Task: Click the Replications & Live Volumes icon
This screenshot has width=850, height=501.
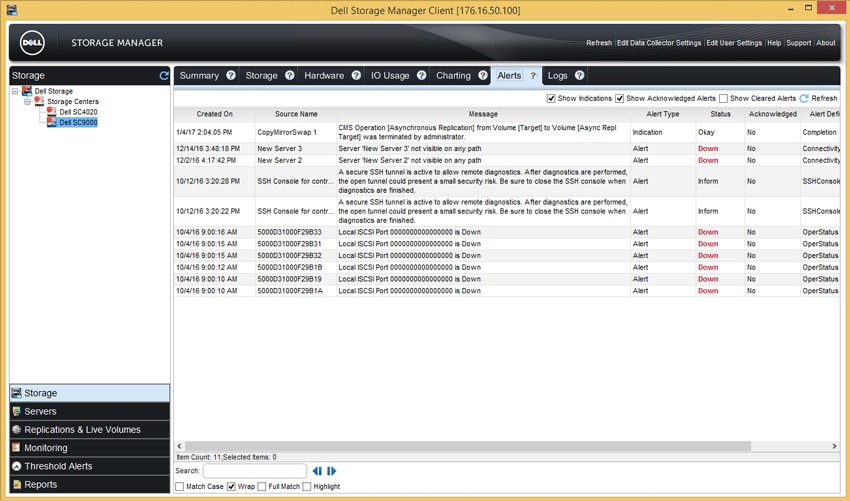Action: (16, 429)
